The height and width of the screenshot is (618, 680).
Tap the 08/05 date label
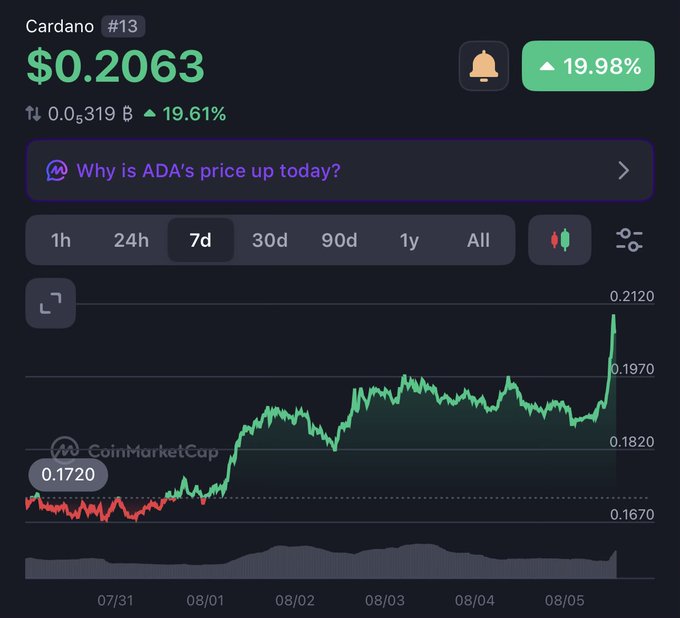tap(565, 601)
